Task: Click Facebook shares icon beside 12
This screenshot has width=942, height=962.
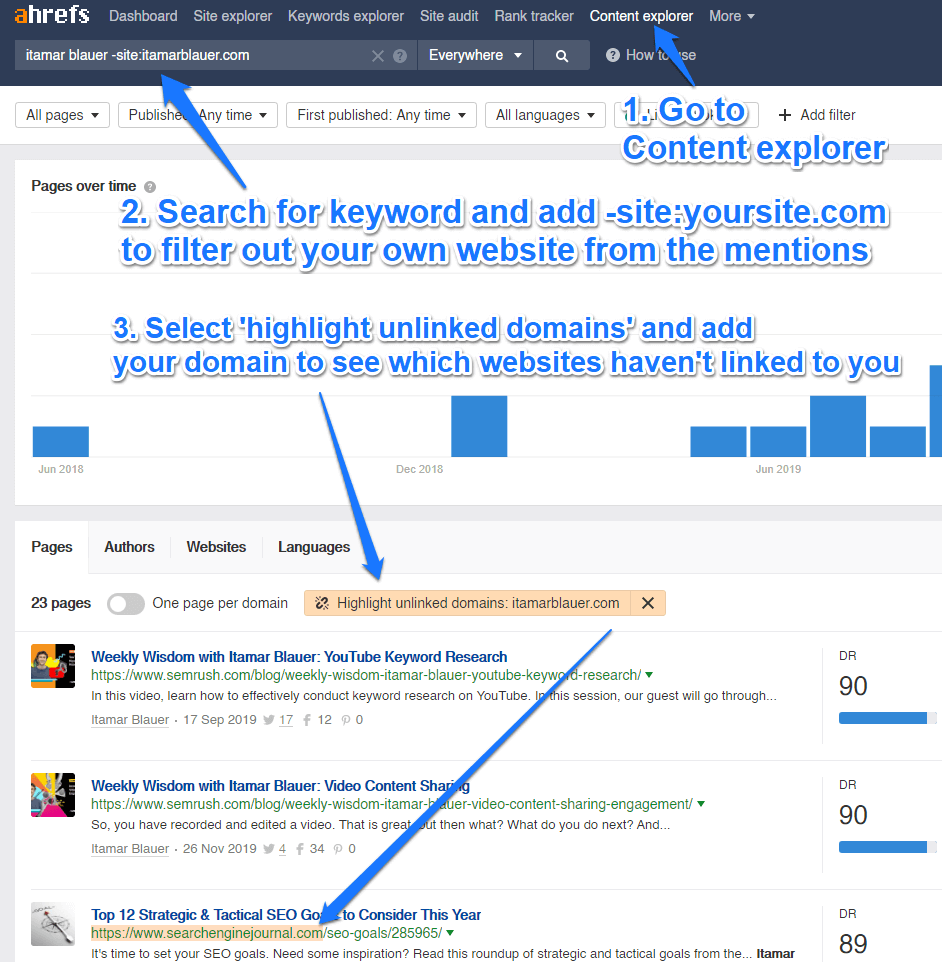Action: 307,720
